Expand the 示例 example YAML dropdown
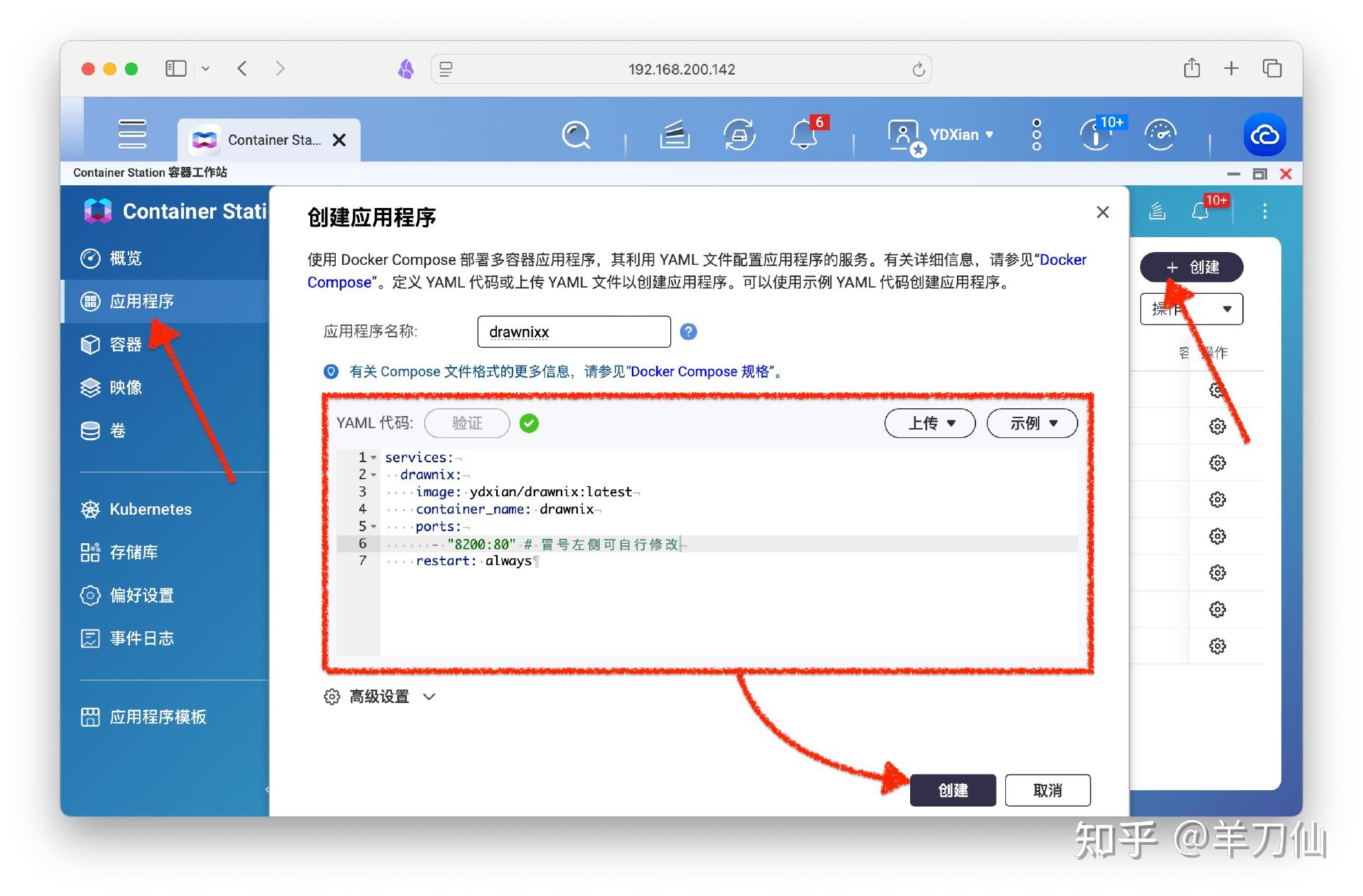 (1031, 422)
